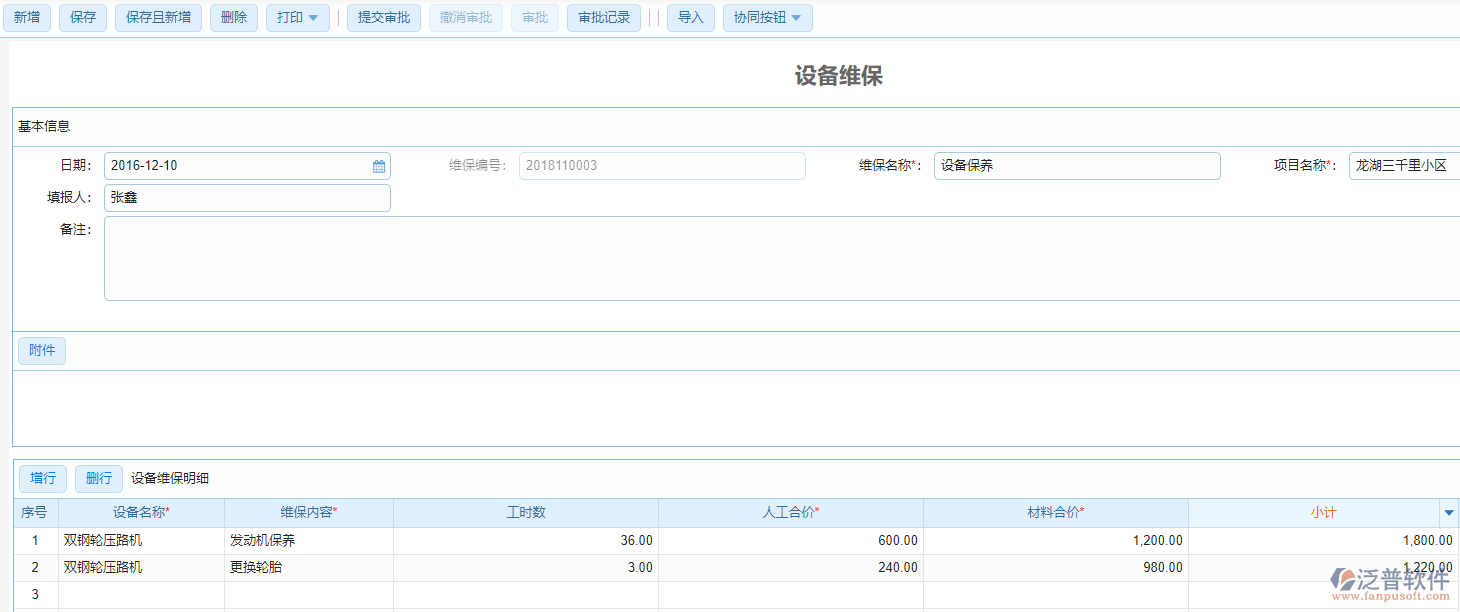Image resolution: width=1460 pixels, height=612 pixels.
Task: Open the 协同按钮 dropdown menu
Action: (x=767, y=17)
